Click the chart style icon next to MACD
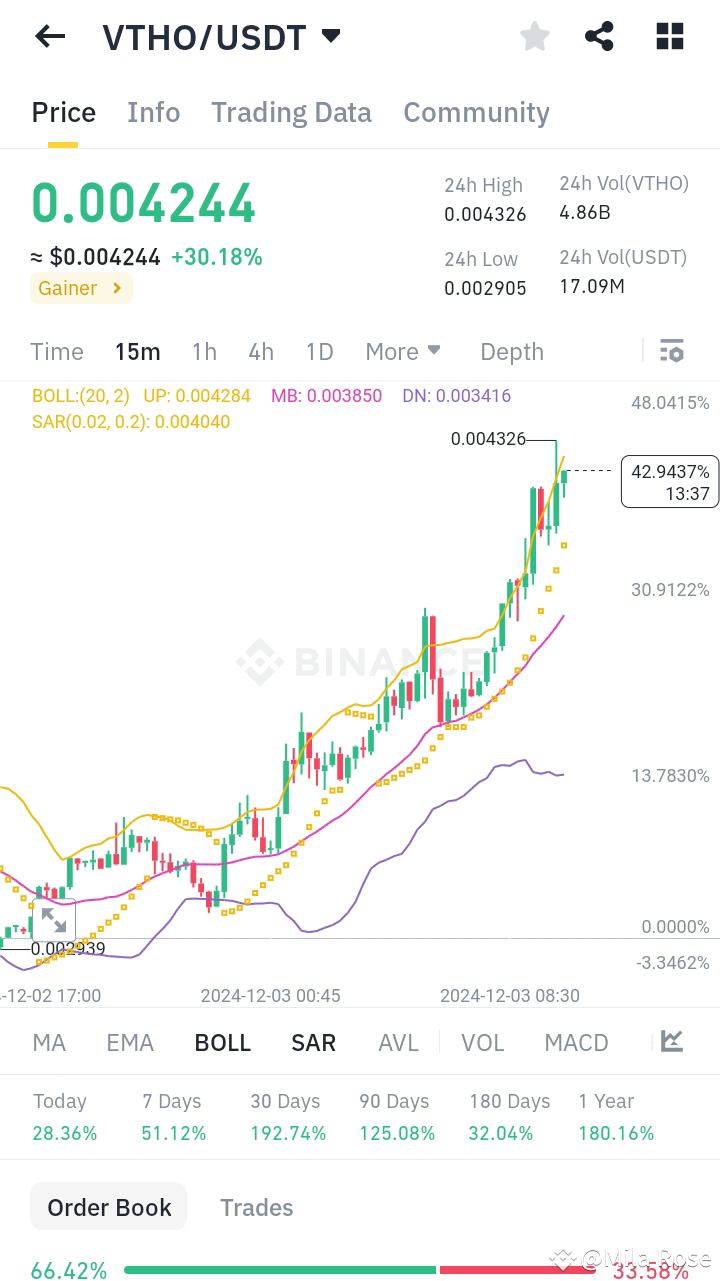The height and width of the screenshot is (1281, 720). pyautogui.click(x=670, y=1042)
